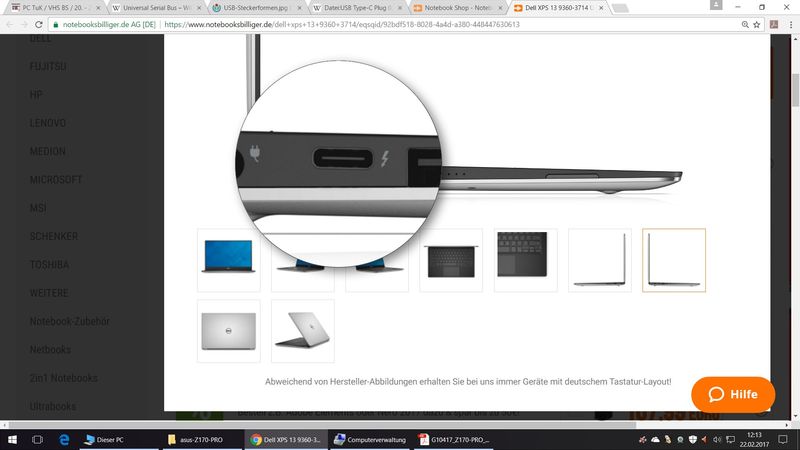Open SCHENKER in the sidebar
800x450 pixels.
click(54, 236)
